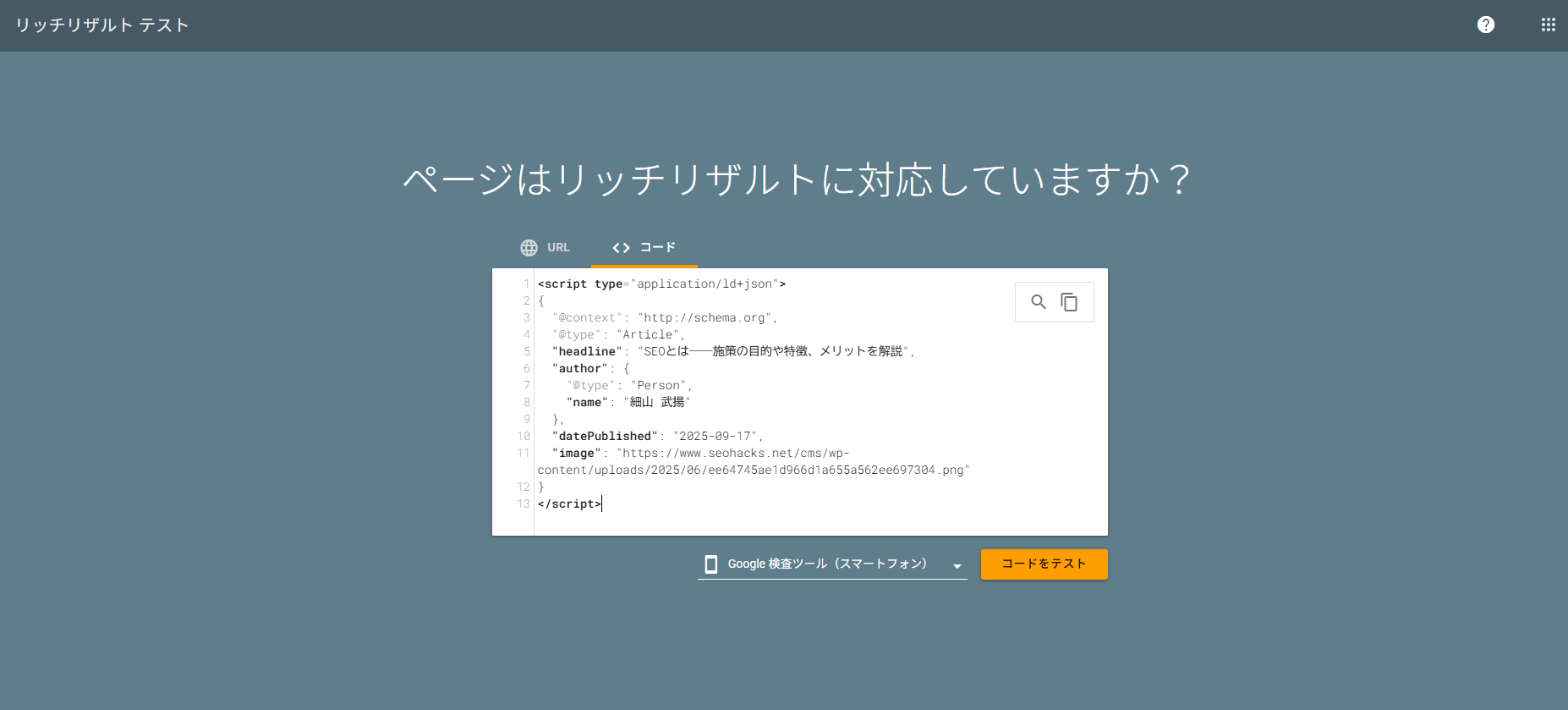The width and height of the screenshot is (1568, 710).
Task: Click the "@context" schema.org line
Action: (665, 317)
